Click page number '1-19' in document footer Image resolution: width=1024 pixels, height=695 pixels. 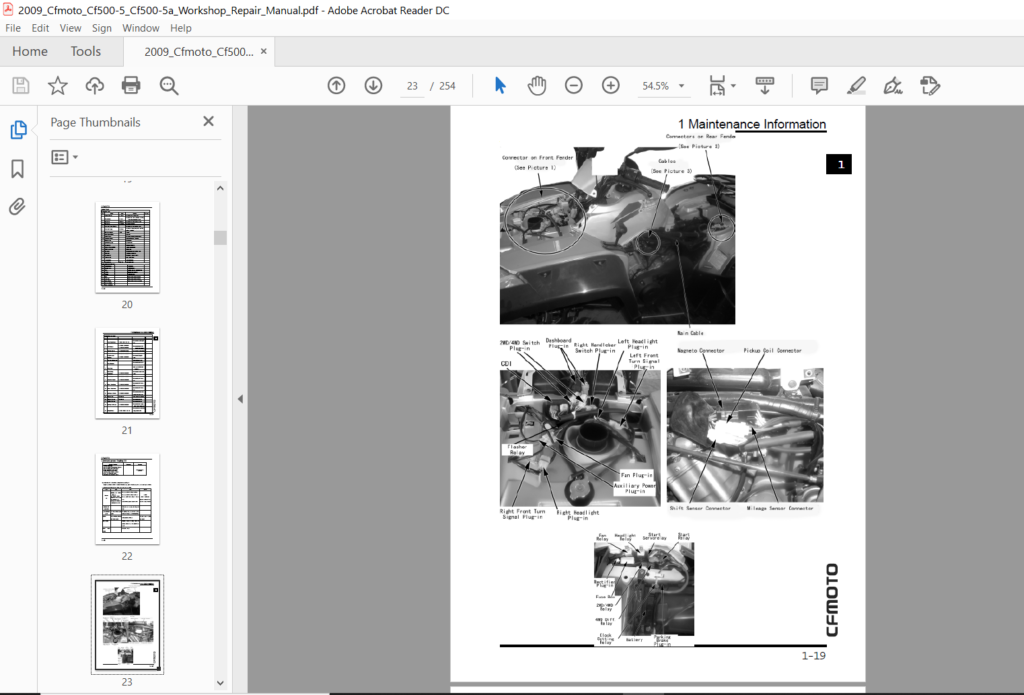[x=814, y=656]
